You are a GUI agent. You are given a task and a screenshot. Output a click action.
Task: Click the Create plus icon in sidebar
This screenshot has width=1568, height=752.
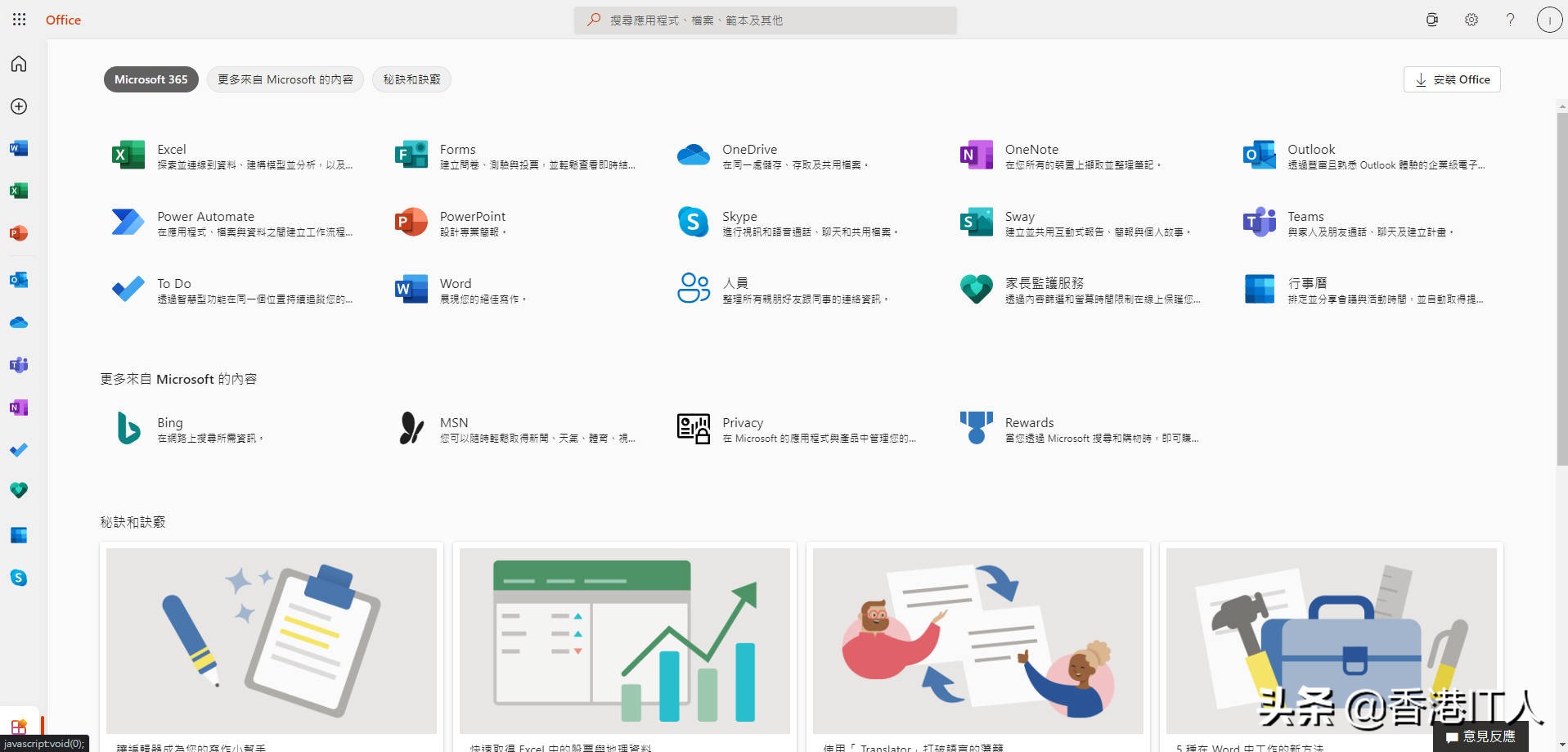coord(19,106)
